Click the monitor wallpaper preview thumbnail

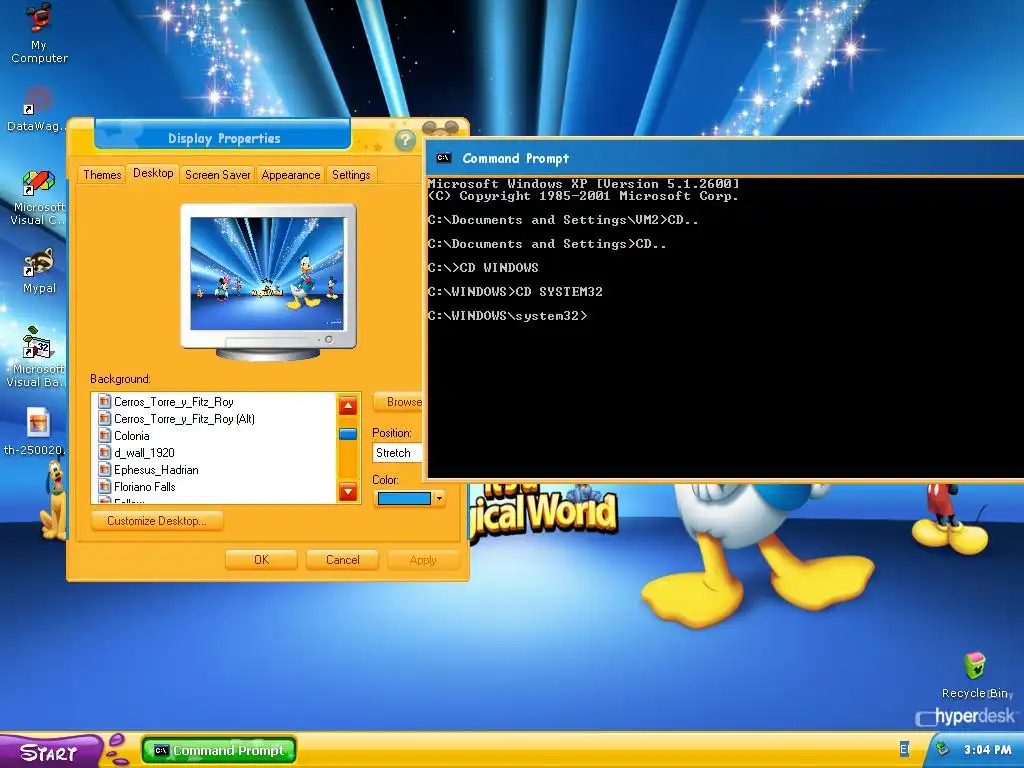click(x=267, y=274)
